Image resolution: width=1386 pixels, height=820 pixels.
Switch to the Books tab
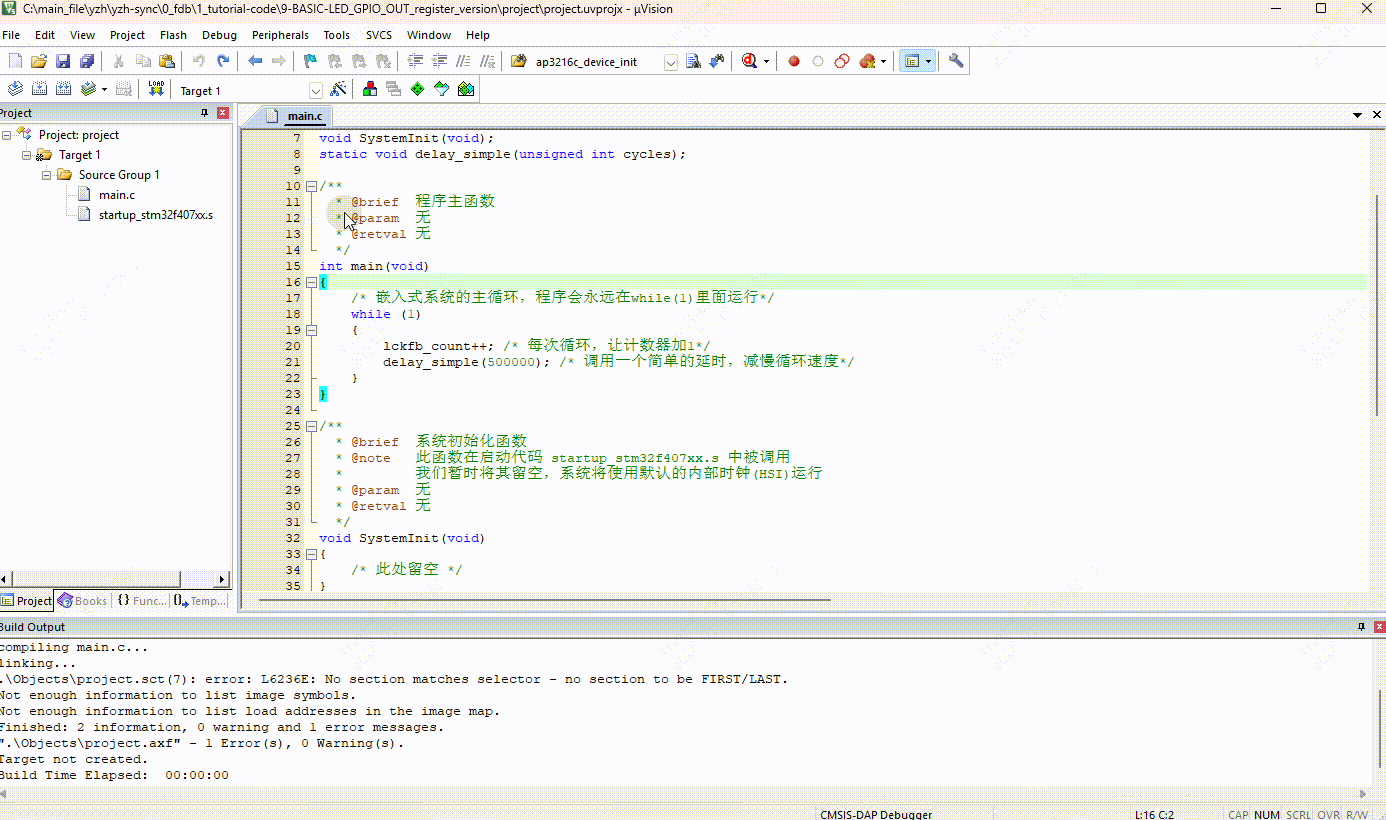click(x=82, y=601)
